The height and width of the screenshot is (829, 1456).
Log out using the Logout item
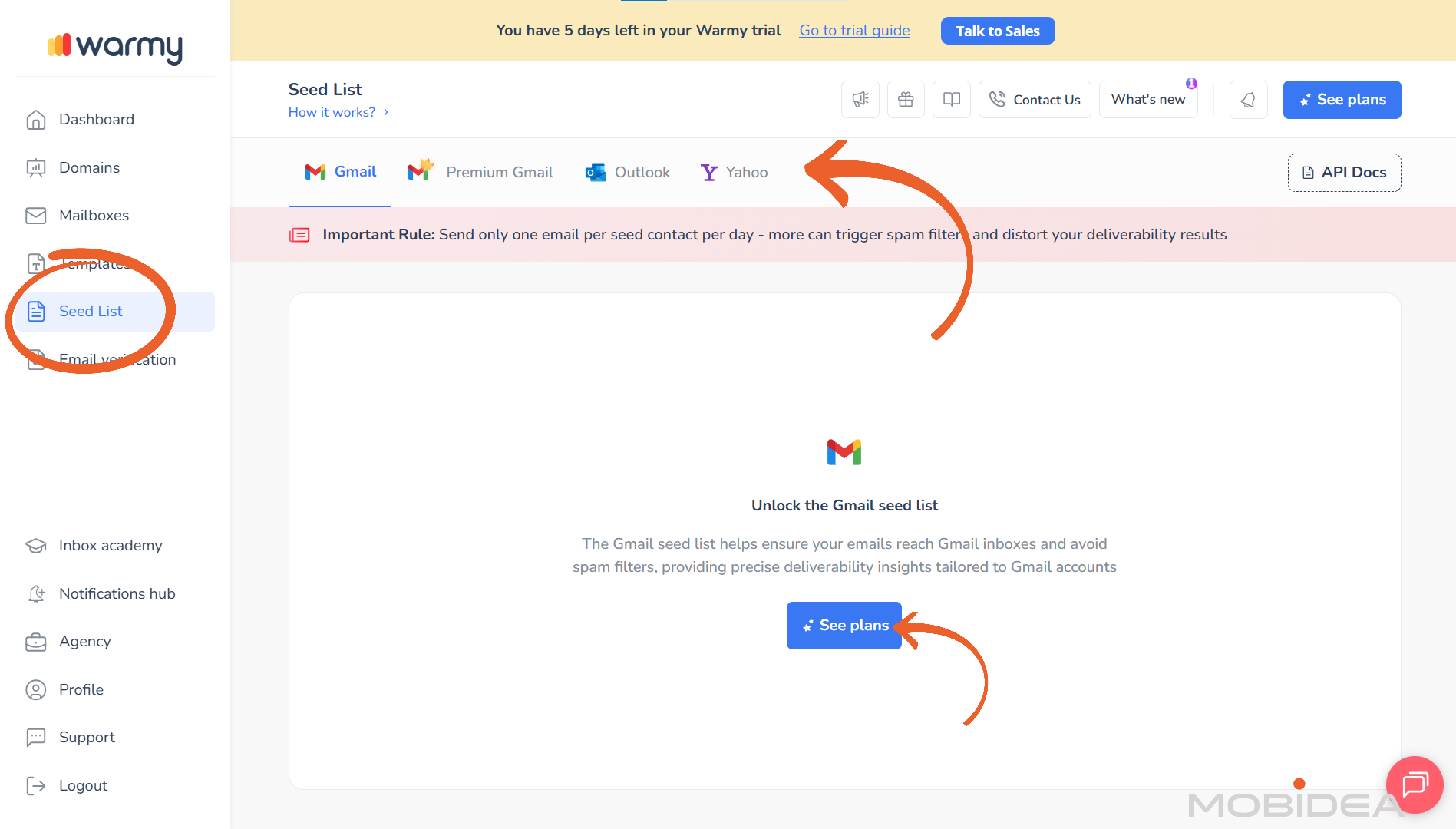click(x=83, y=785)
